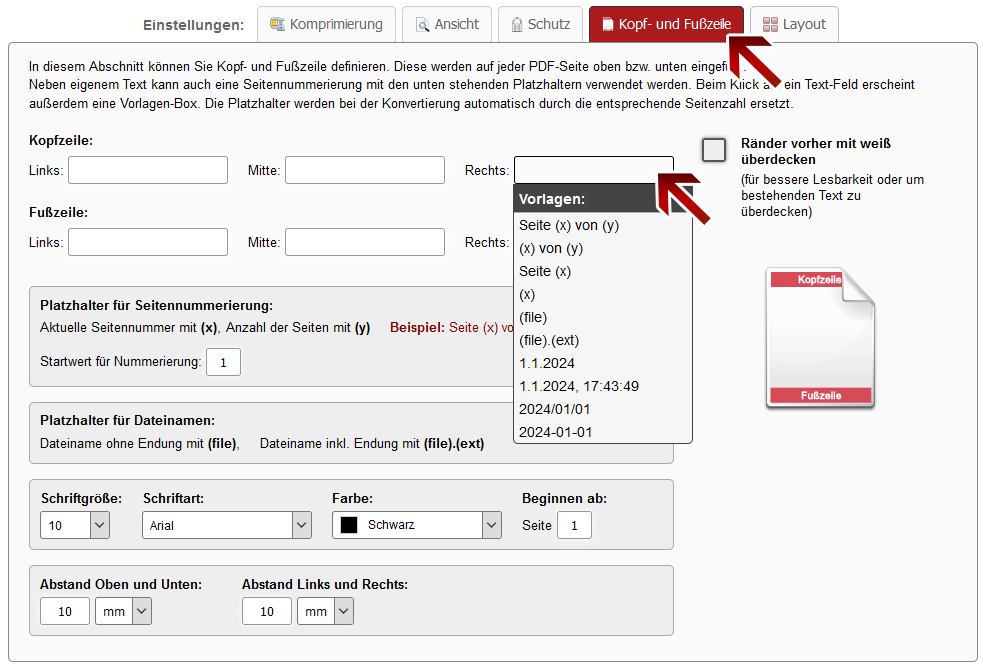Click the Kopf- und Fußzeile page icon
The height and width of the screenshot is (667, 983).
tap(607, 24)
